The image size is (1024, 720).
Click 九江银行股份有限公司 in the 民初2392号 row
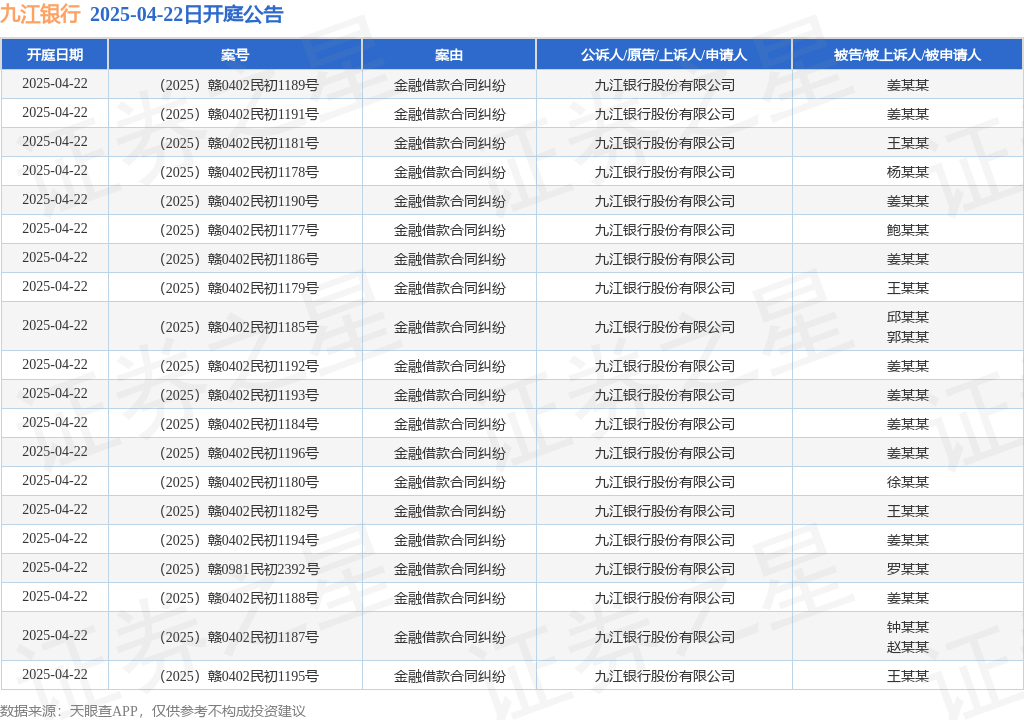pyautogui.click(x=665, y=569)
